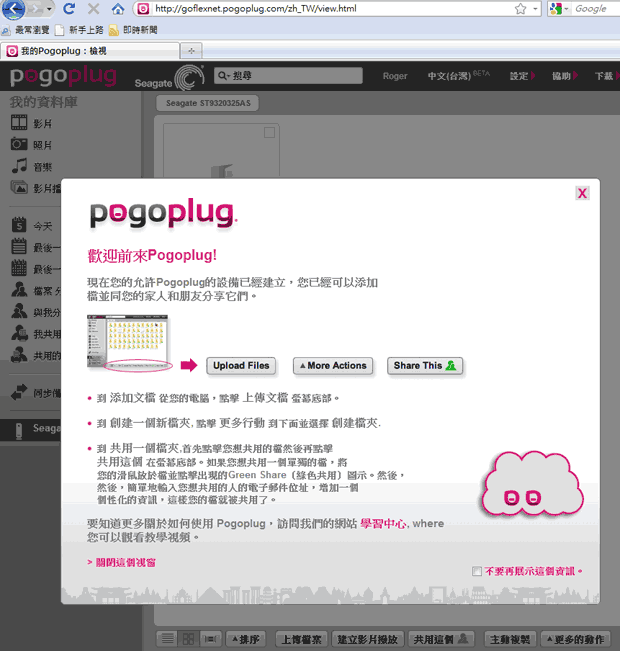This screenshot has width=620, height=651.
Task: Open the 音樂 (music) library icon
Action: [20, 167]
